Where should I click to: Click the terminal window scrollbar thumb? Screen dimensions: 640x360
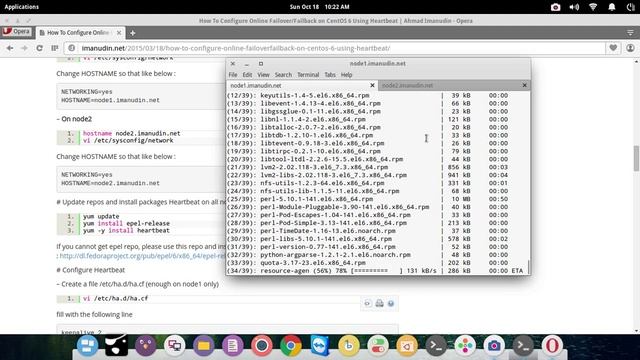(529, 267)
